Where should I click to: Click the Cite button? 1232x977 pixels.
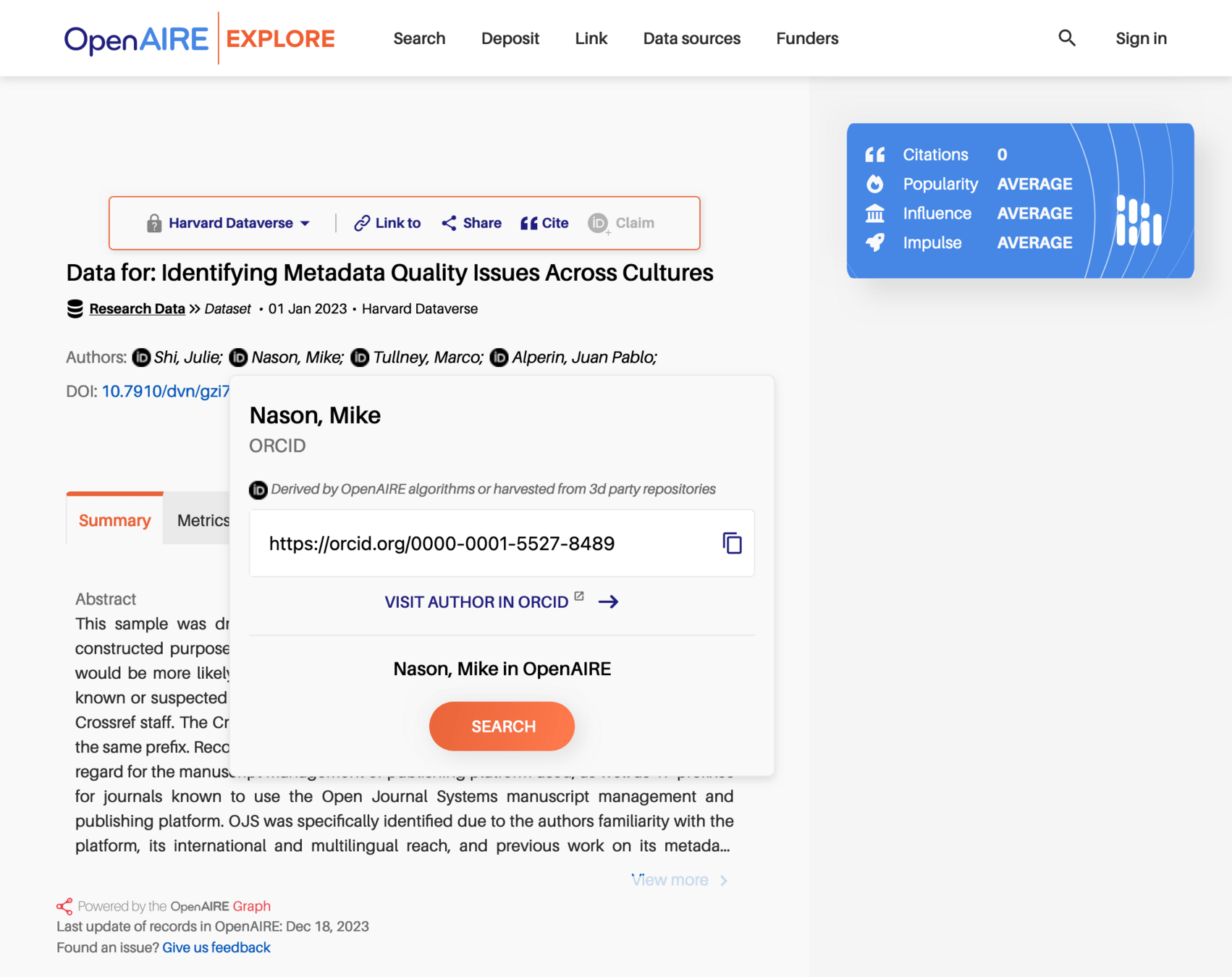(x=544, y=223)
